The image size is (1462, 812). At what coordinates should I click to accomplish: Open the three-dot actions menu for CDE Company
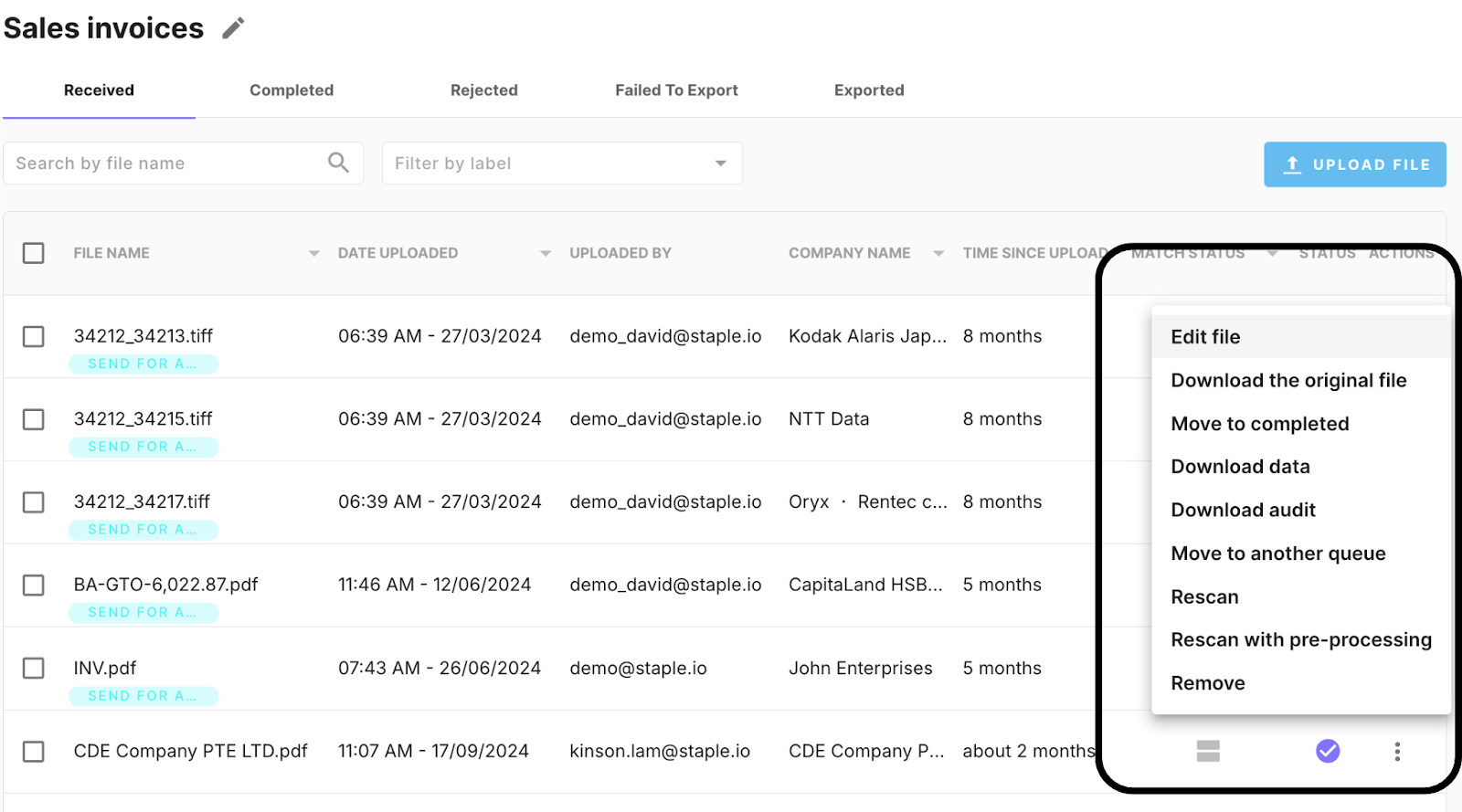tap(1396, 751)
